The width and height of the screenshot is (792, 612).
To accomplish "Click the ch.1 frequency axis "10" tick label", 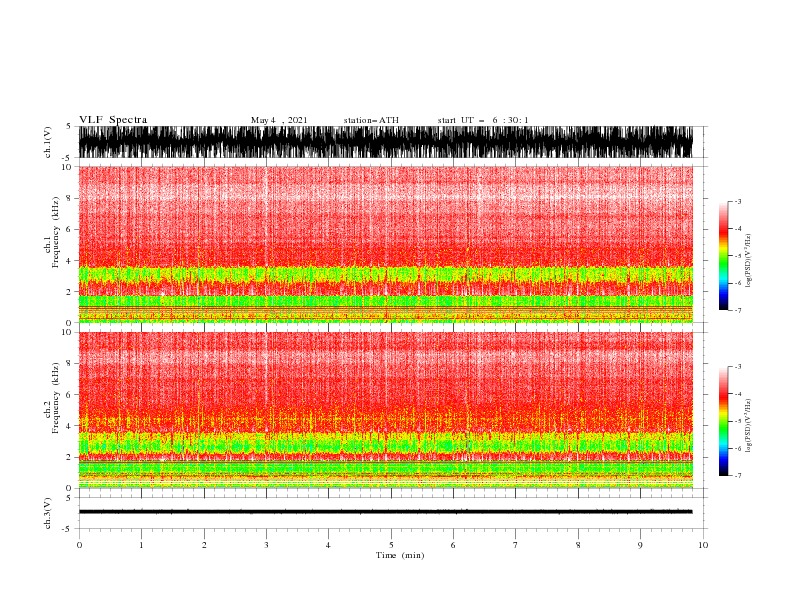I will pos(67,167).
